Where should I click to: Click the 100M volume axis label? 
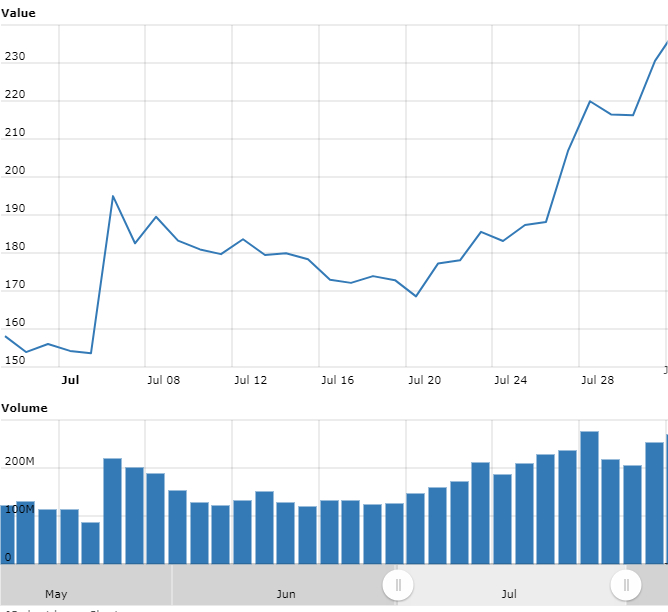click(20, 509)
